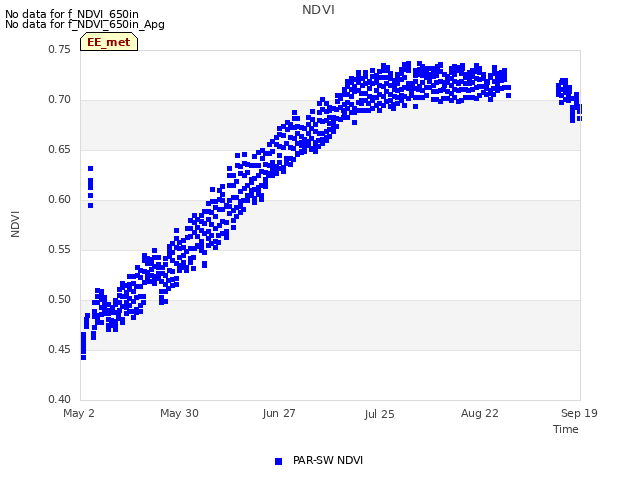Click the 0.45 y-axis tick label
The height and width of the screenshot is (480, 640).
[x=59, y=349]
